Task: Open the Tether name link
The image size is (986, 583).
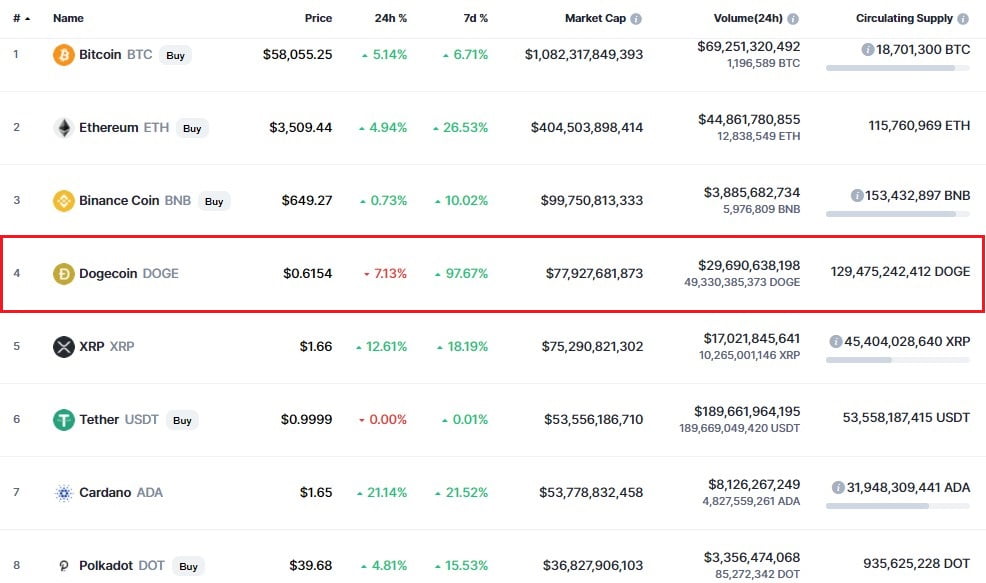Action: pyautogui.click(x=99, y=419)
